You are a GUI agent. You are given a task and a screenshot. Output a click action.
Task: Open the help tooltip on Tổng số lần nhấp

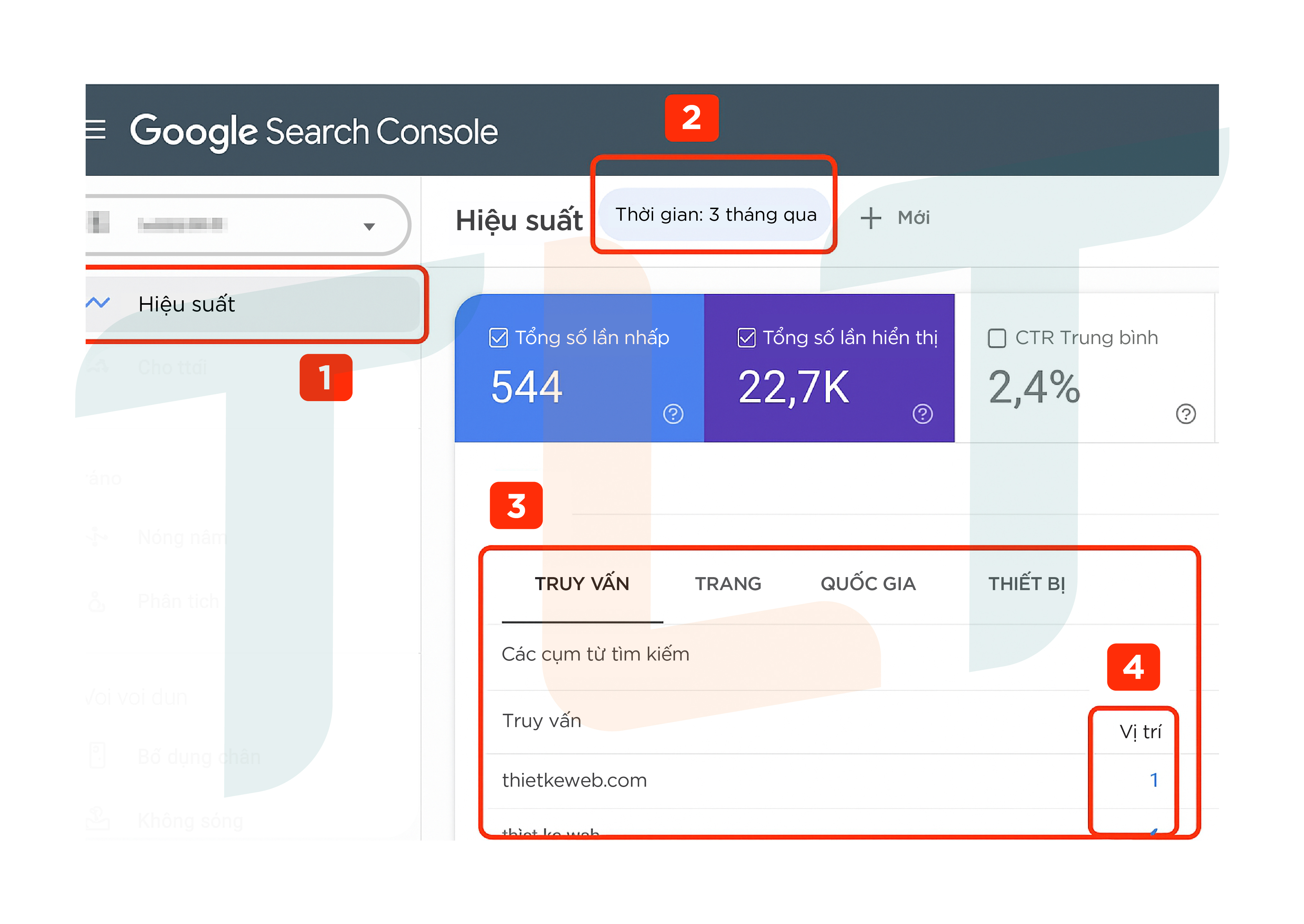[x=672, y=415]
